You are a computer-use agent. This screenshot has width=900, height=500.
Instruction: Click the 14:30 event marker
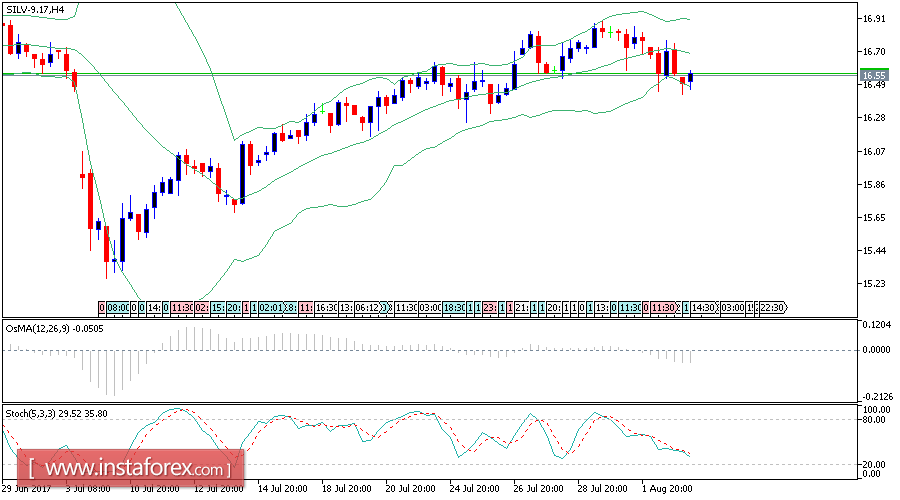tap(702, 308)
